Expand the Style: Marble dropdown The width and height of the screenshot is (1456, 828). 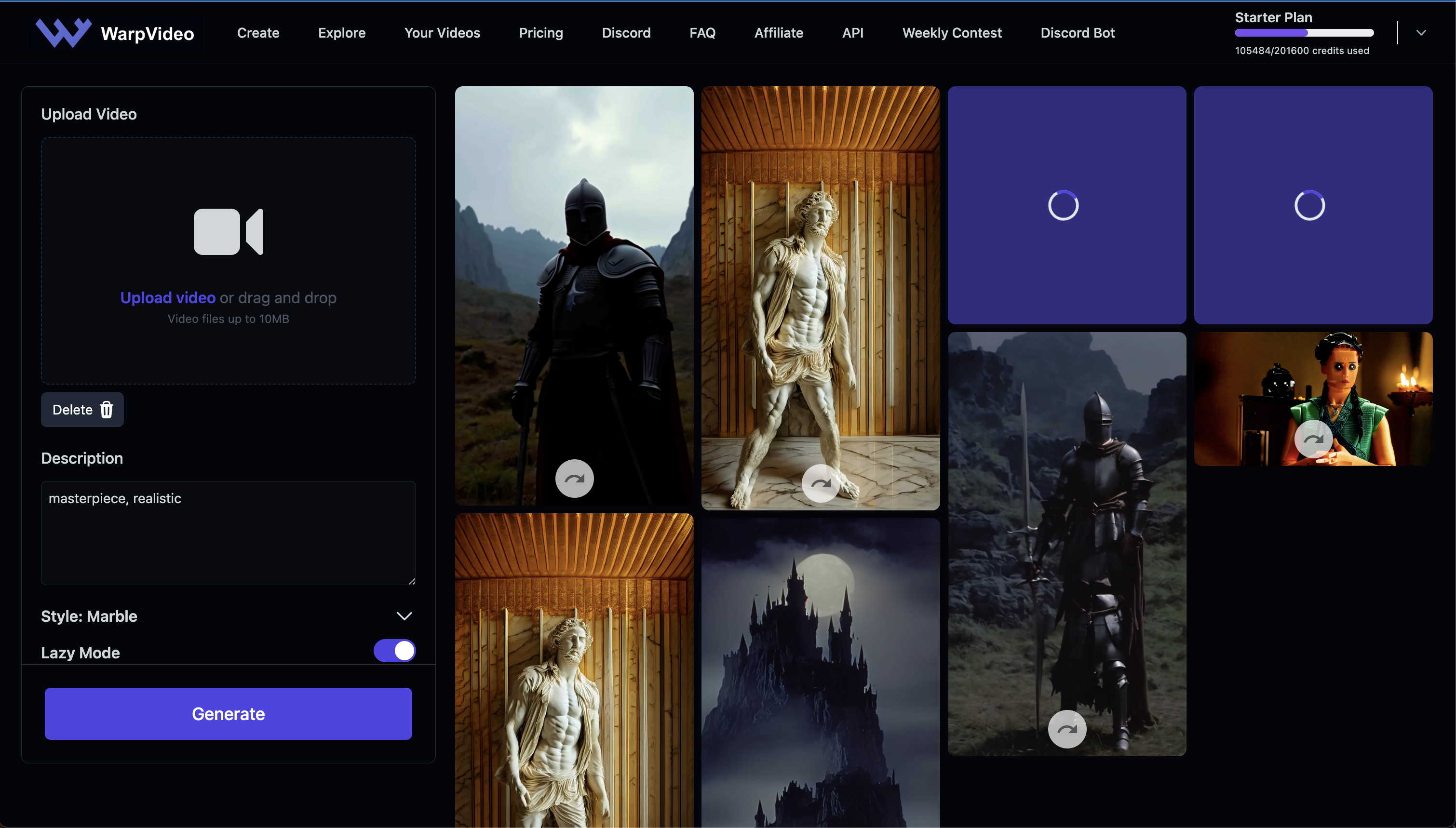coord(404,616)
